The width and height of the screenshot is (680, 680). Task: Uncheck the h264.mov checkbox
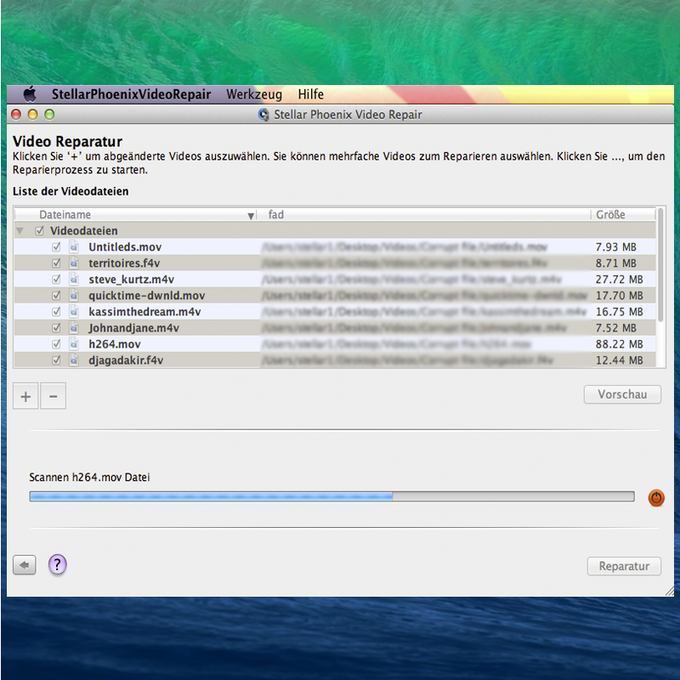(56, 344)
